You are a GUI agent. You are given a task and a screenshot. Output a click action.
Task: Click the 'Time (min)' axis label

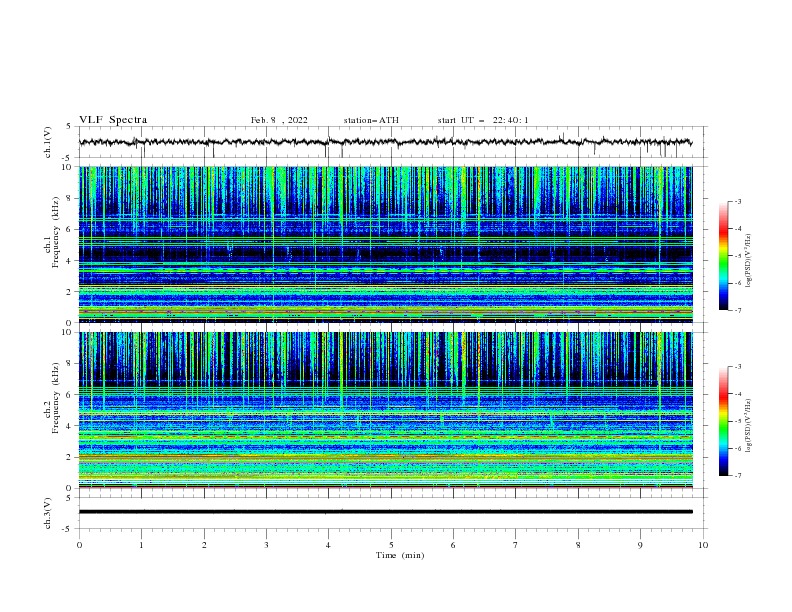coord(400,555)
